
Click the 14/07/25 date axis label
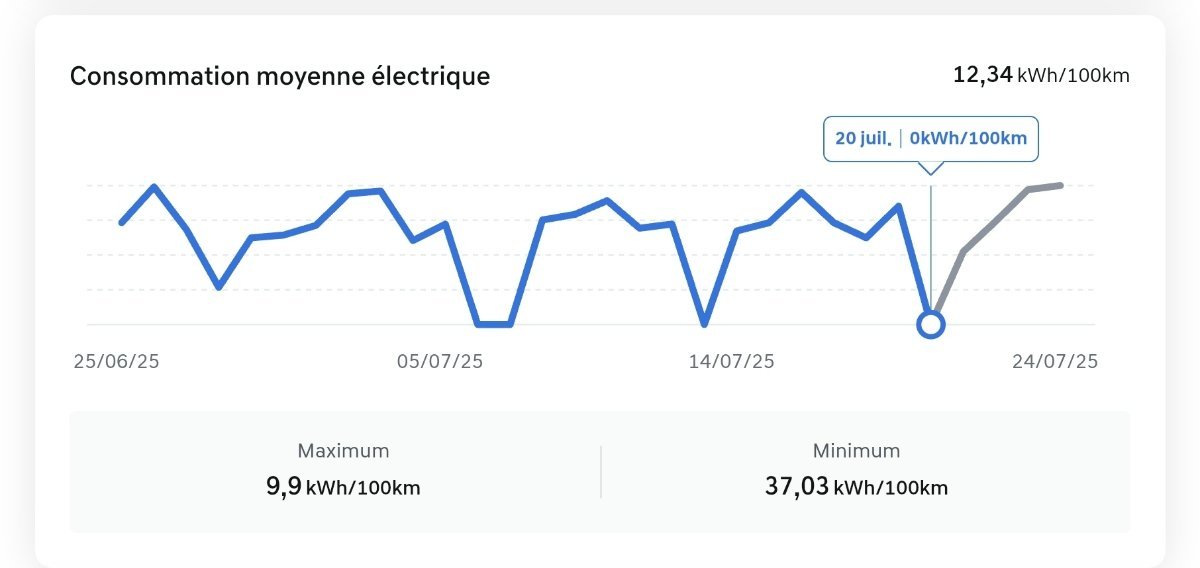(x=731, y=362)
